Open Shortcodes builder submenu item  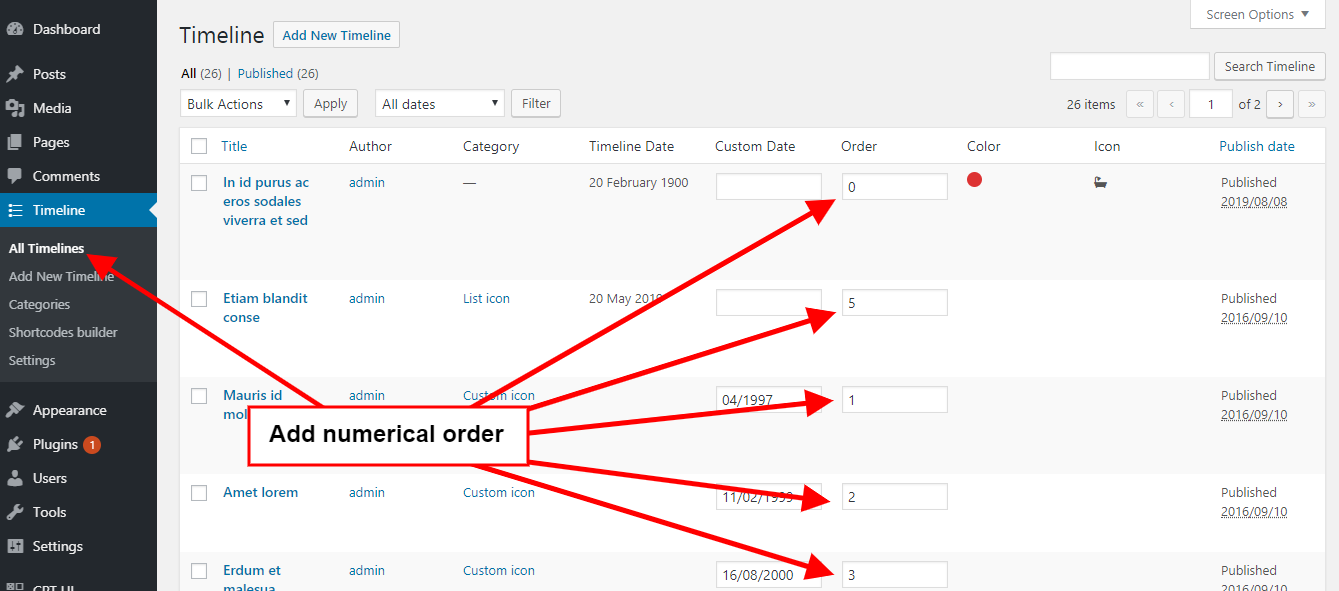63,332
